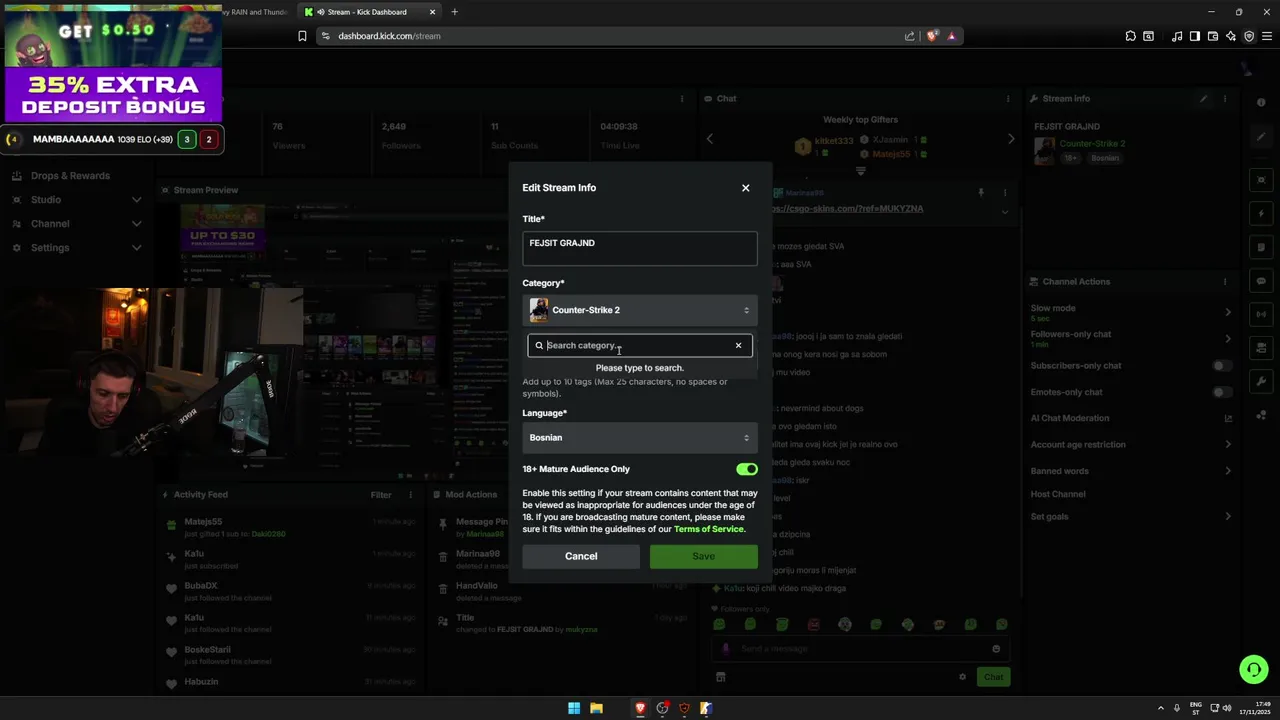1280x720 pixels.
Task: Click the Cancel button in dialog
Action: tap(581, 556)
